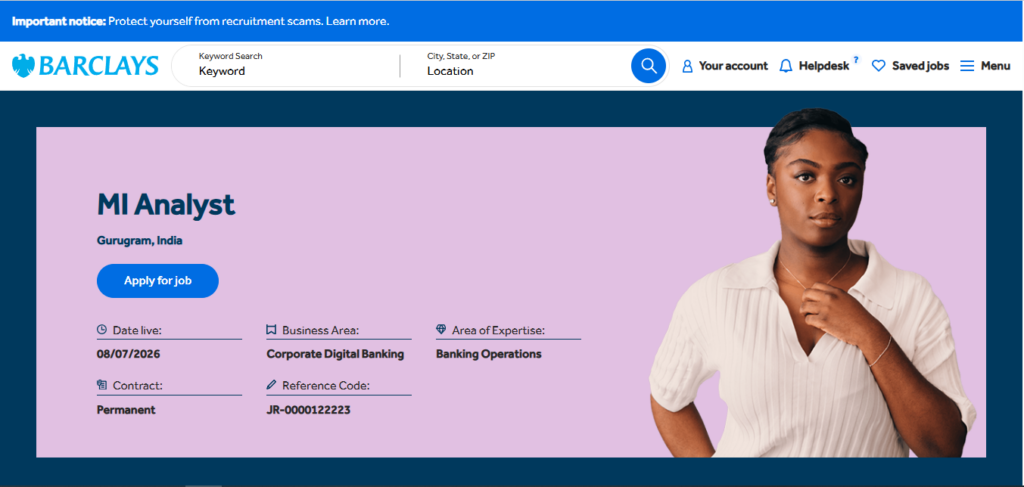This screenshot has width=1024, height=487.
Task: Click the Gurugram, India location text
Action: [x=140, y=240]
